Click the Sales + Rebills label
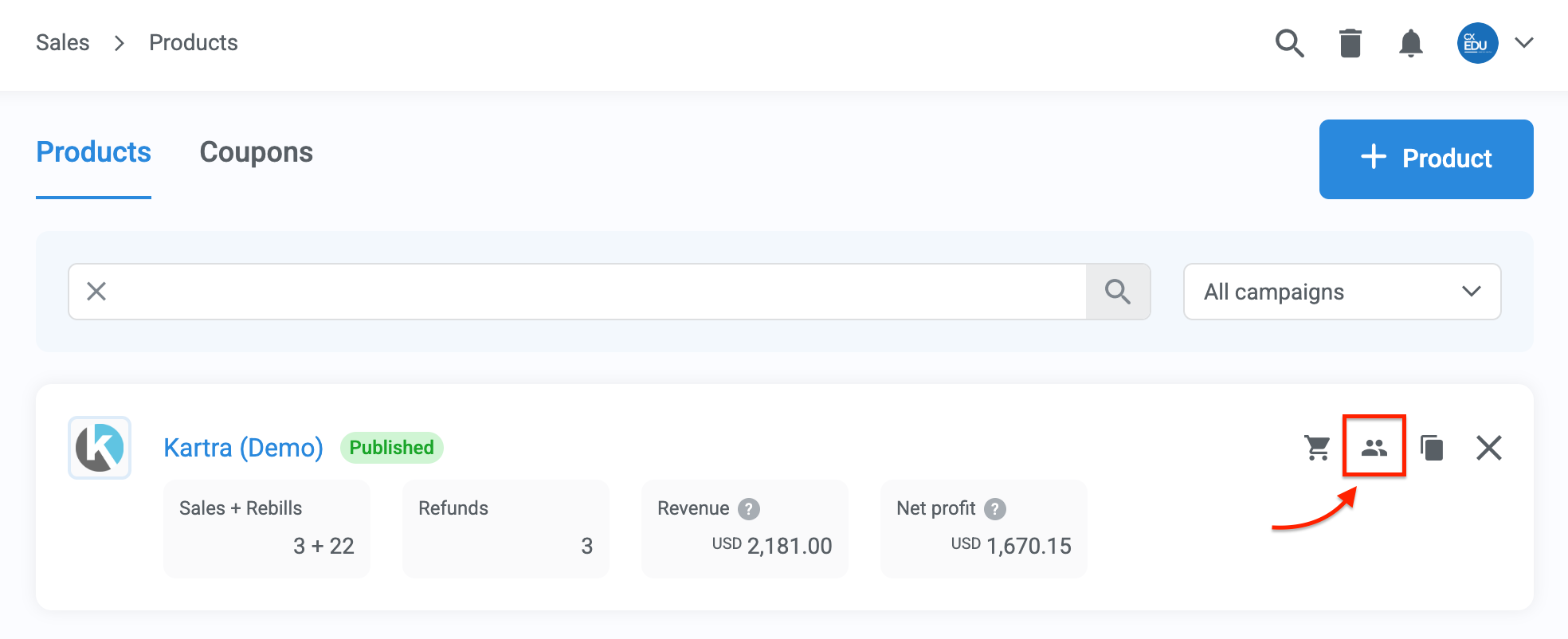Screen dimensions: 1568x639 coord(241,508)
